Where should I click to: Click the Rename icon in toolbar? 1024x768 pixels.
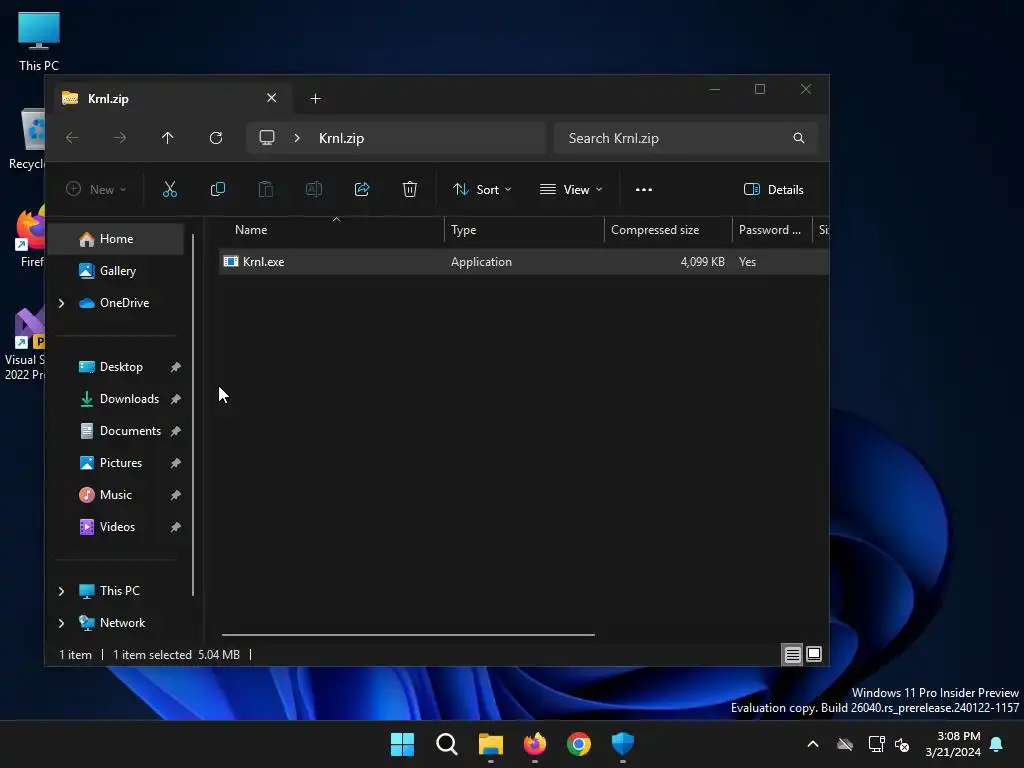coord(313,189)
